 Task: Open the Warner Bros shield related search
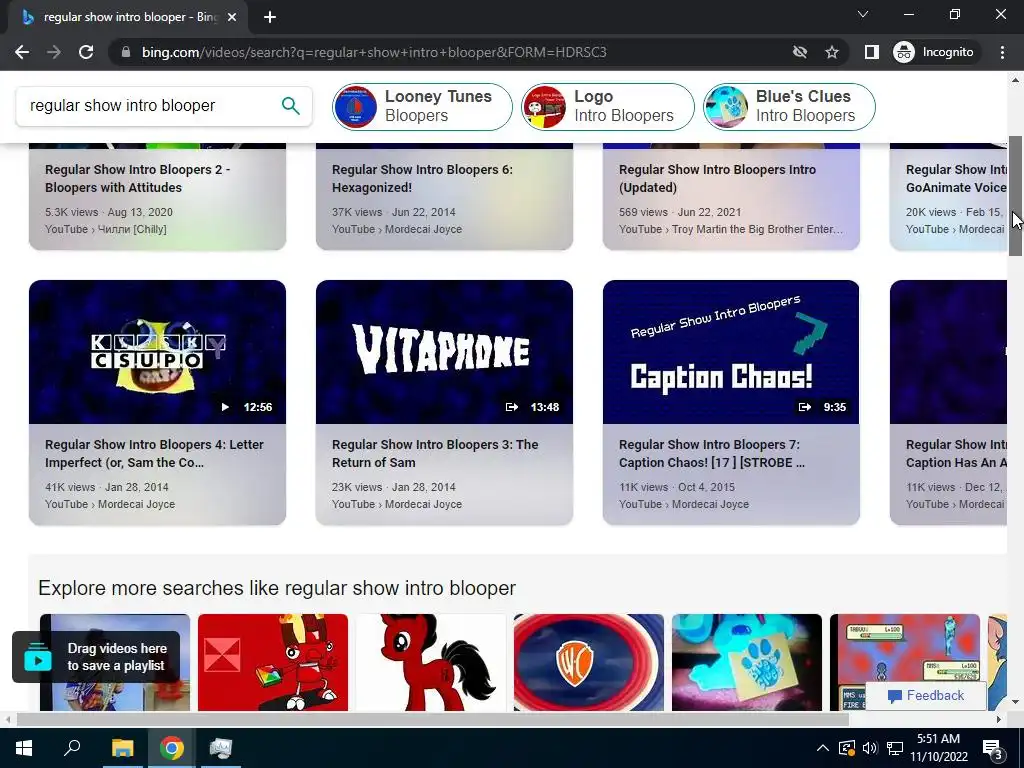pyautogui.click(x=589, y=662)
